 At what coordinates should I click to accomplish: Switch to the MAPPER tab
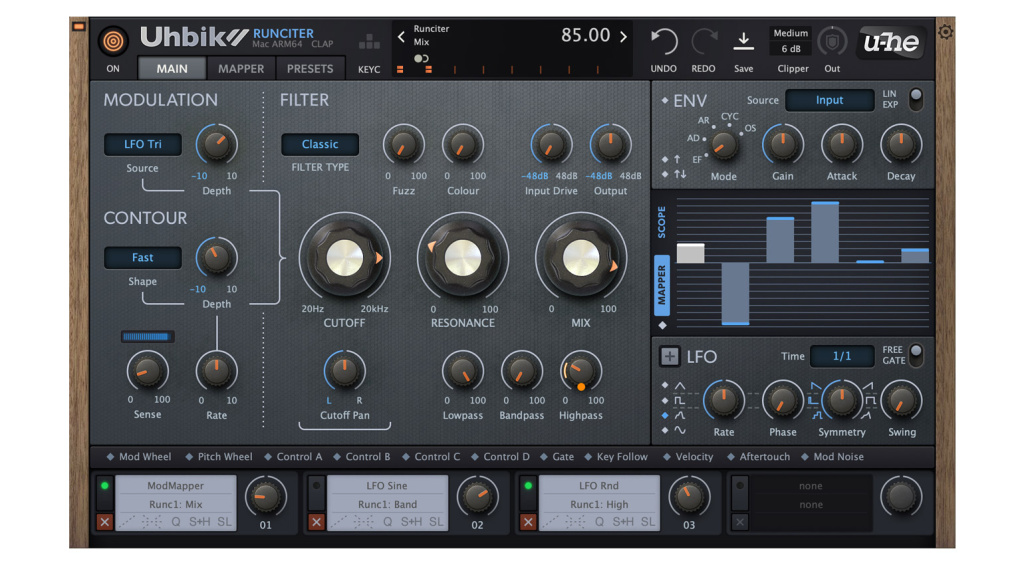pos(241,69)
